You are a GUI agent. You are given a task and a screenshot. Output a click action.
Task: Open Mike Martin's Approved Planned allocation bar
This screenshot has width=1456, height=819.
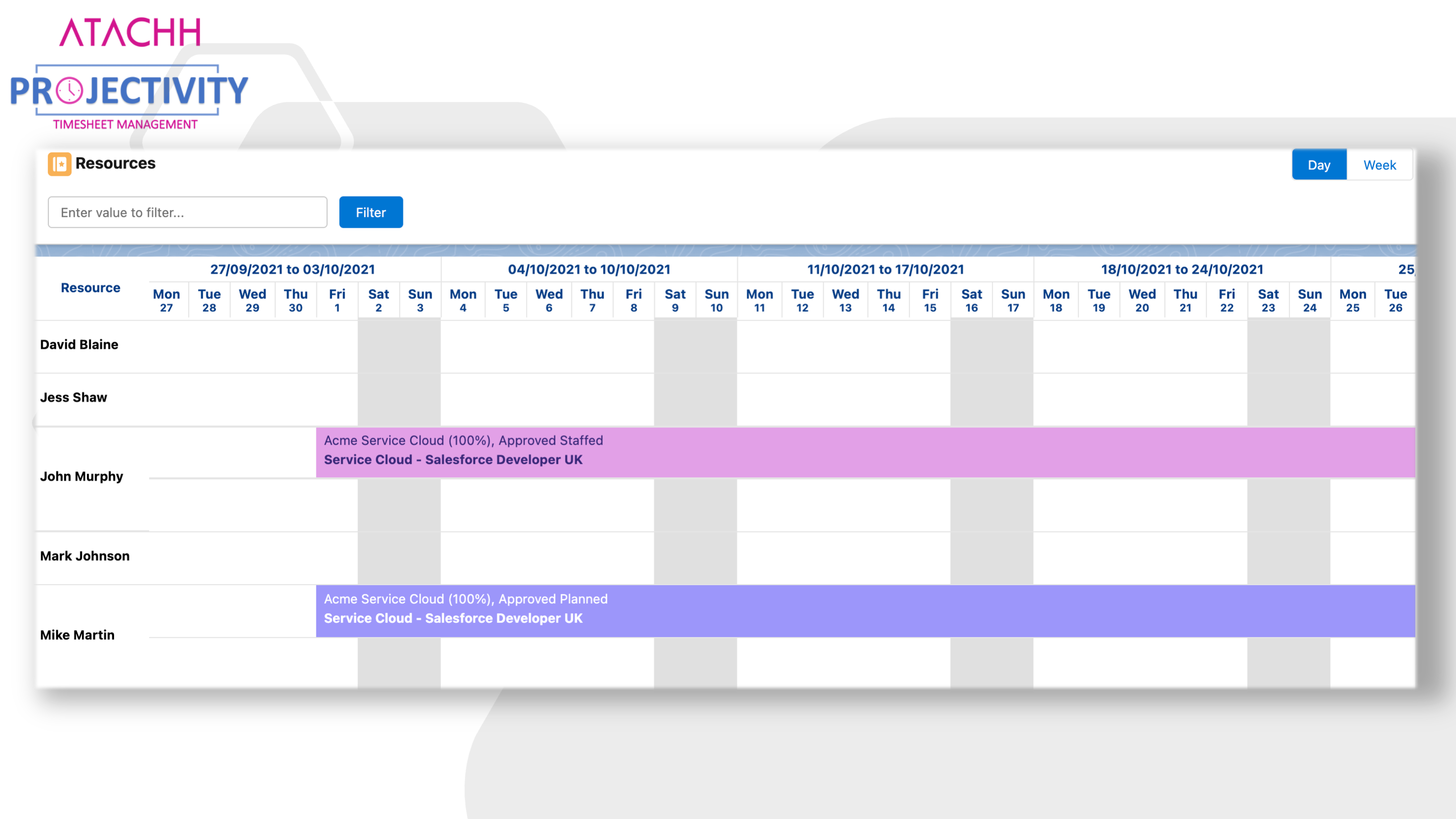point(865,611)
